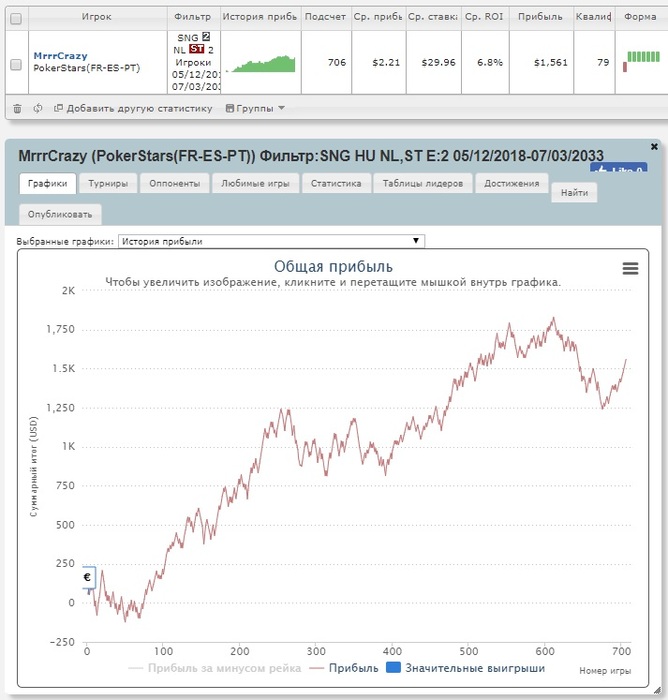Viewport: 668px width, 700px height.
Task: Switch to the Графики tab
Action: (x=47, y=183)
